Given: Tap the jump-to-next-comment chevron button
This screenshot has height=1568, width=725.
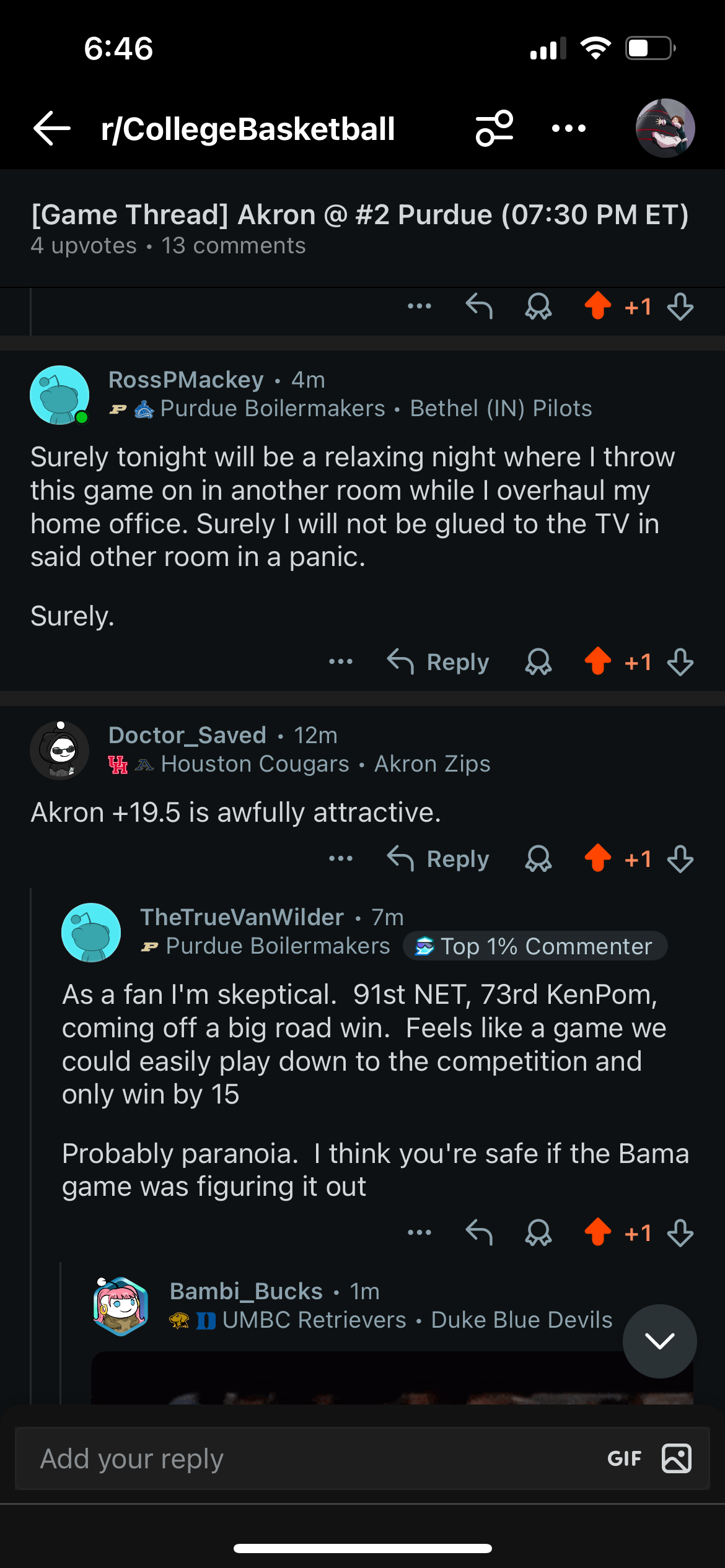Looking at the screenshot, I should coord(659,1341).
